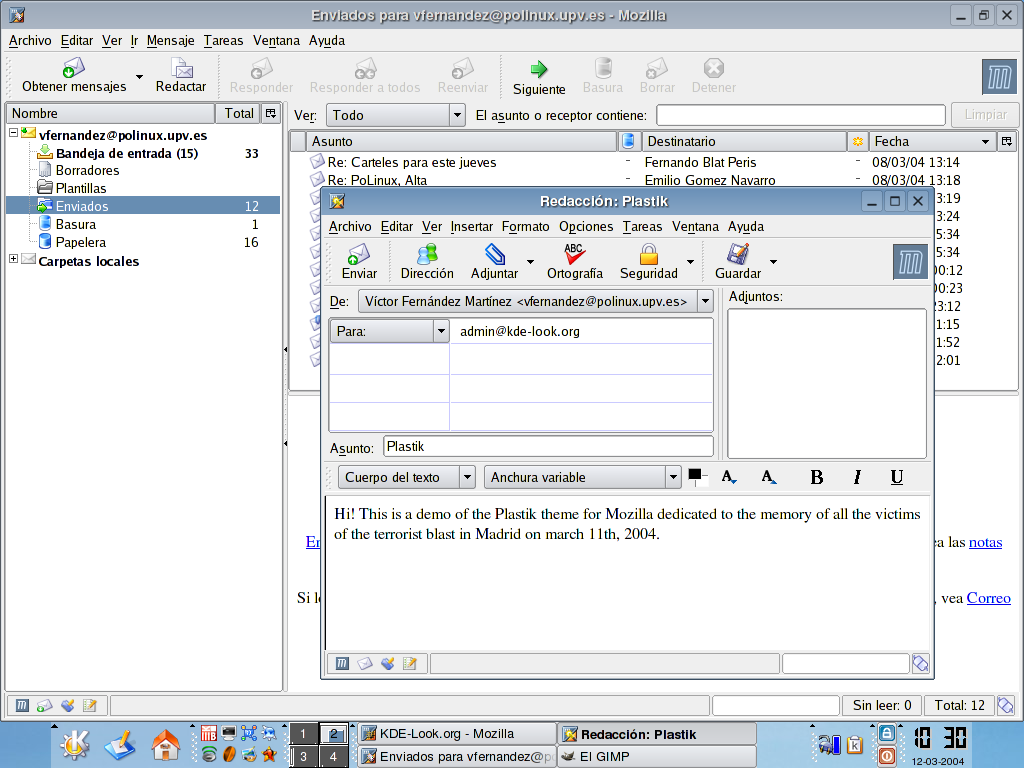Open Dirección address book in compose window
Image resolution: width=1024 pixels, height=768 pixels.
[427, 261]
